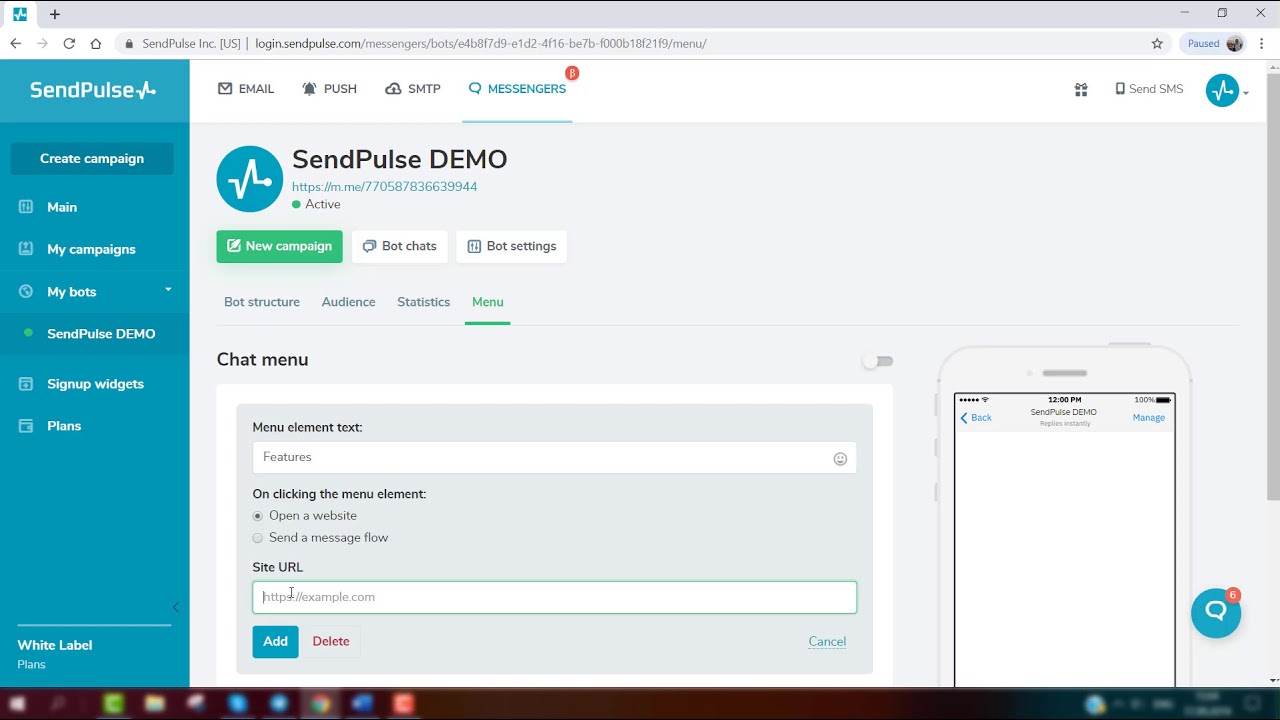Open File Explorer from the taskbar

click(154, 704)
